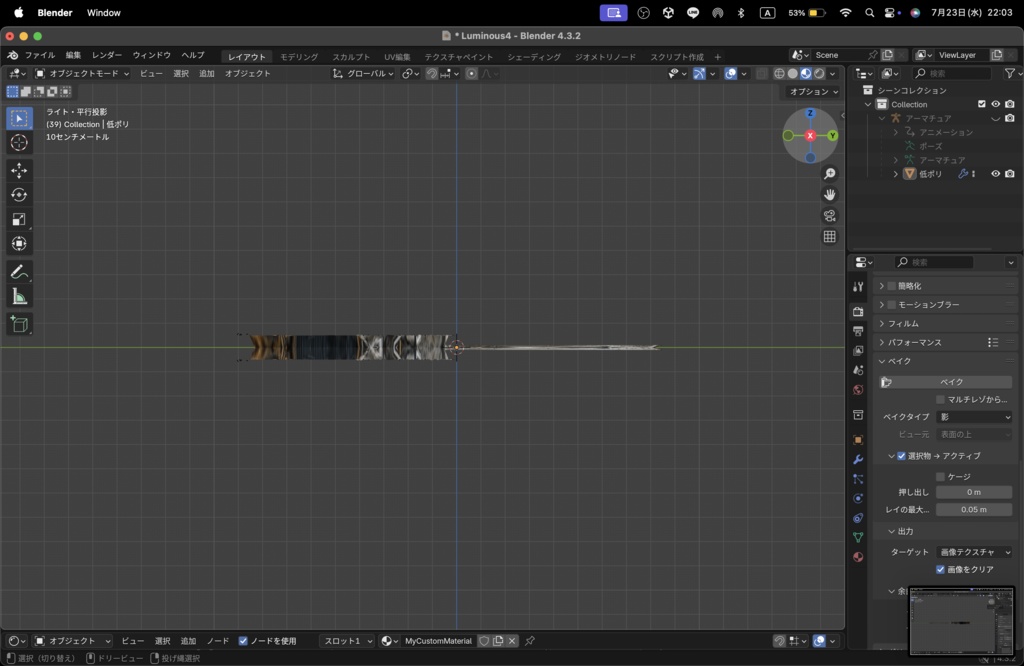The height and width of the screenshot is (666, 1024).
Task: Open the Modifiers properties tab
Action: 858,459
